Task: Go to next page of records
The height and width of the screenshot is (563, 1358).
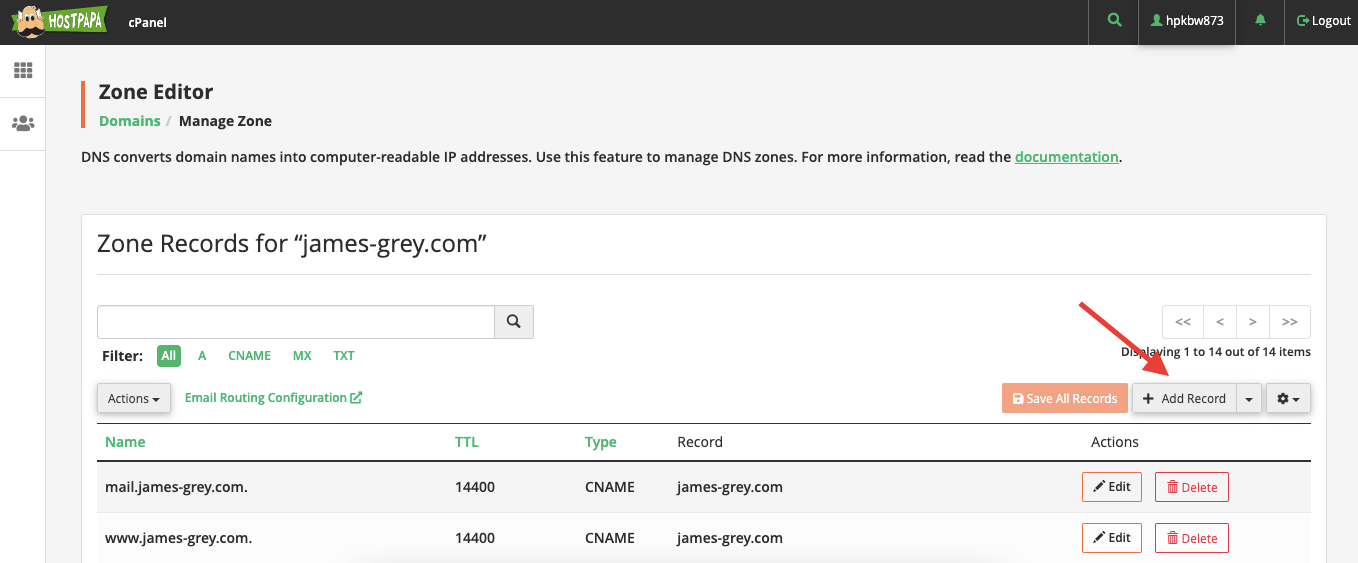Action: click(x=1253, y=322)
